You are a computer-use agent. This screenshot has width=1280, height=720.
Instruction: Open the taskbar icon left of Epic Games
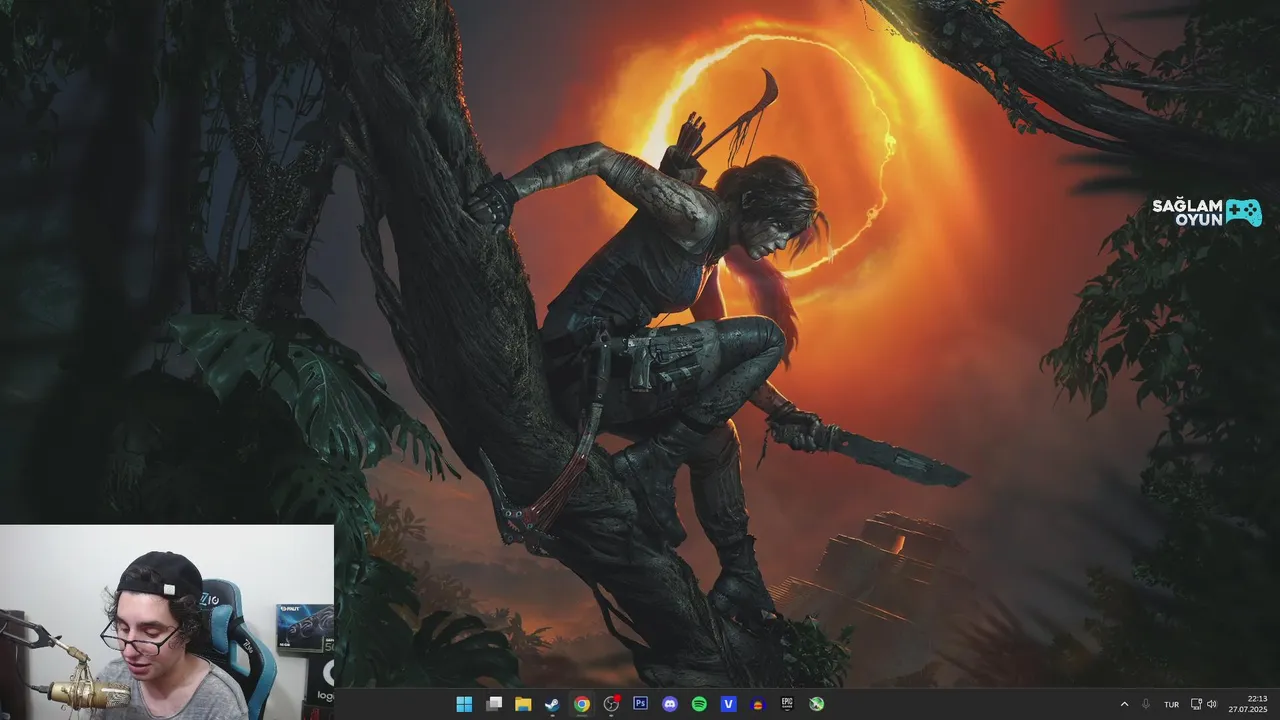pyautogui.click(x=758, y=704)
